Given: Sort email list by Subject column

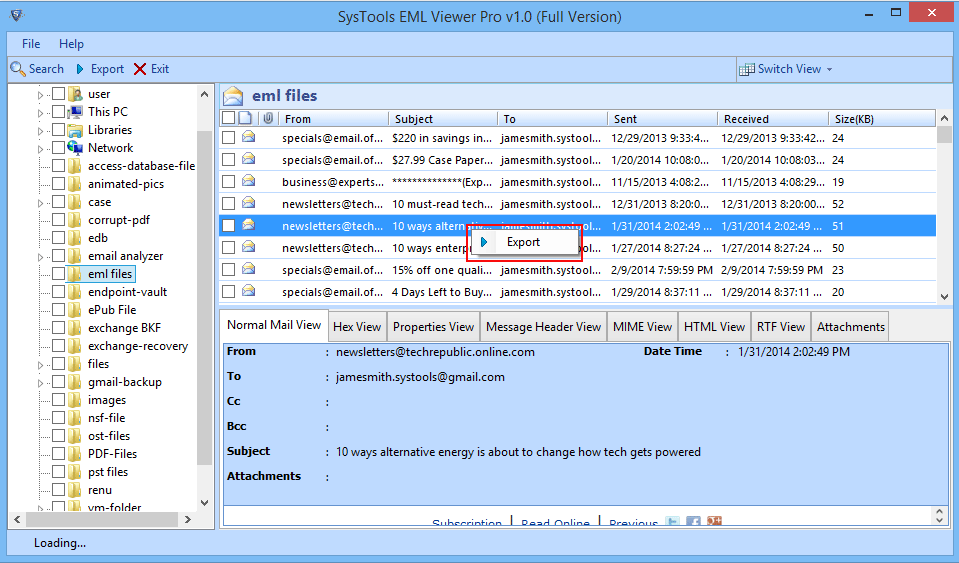Looking at the screenshot, I should (443, 119).
